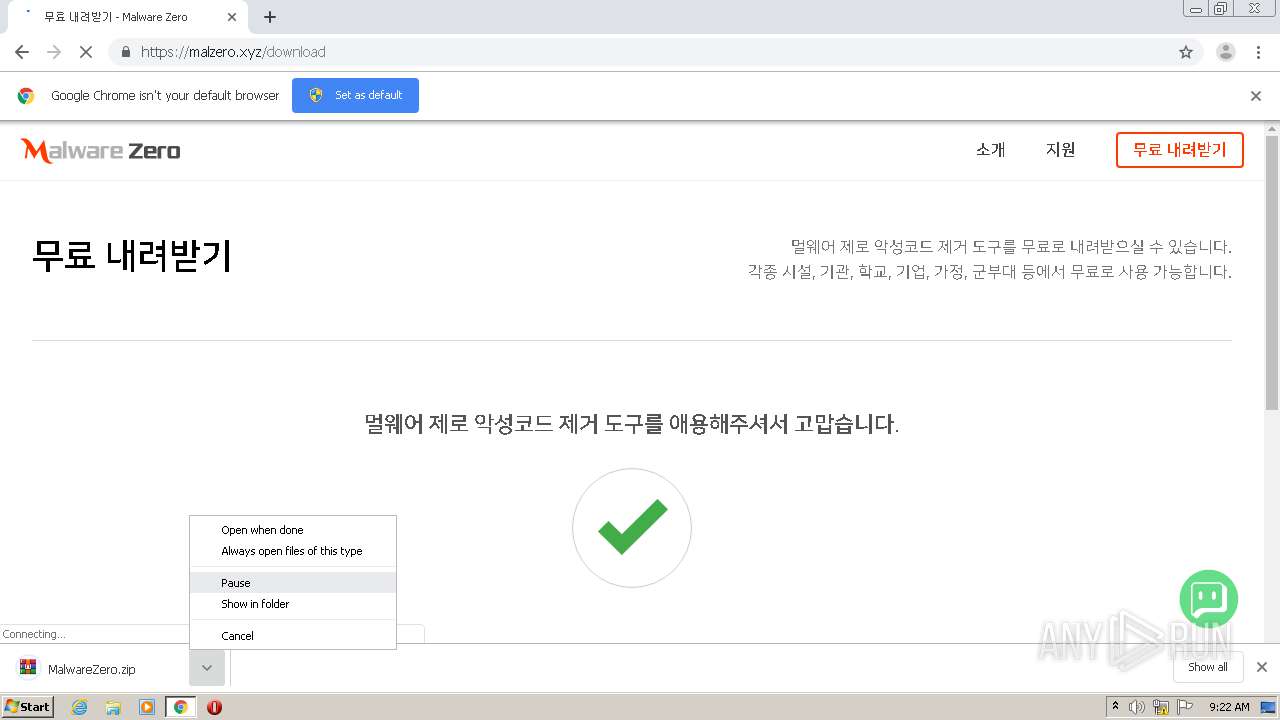Cancel the download from the menu
This screenshot has height=720, width=1280.
(x=293, y=636)
